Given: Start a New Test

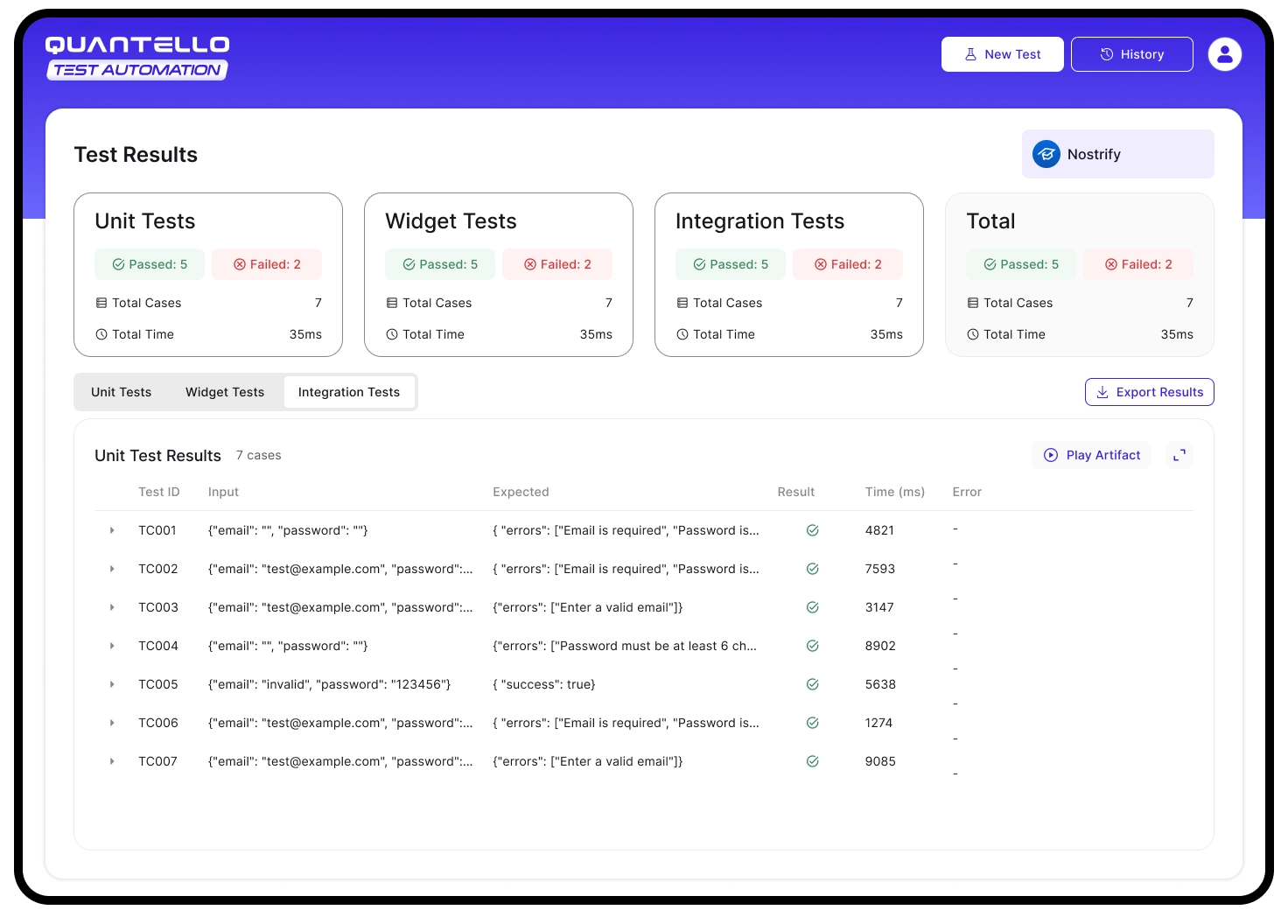Looking at the screenshot, I should (x=1003, y=54).
